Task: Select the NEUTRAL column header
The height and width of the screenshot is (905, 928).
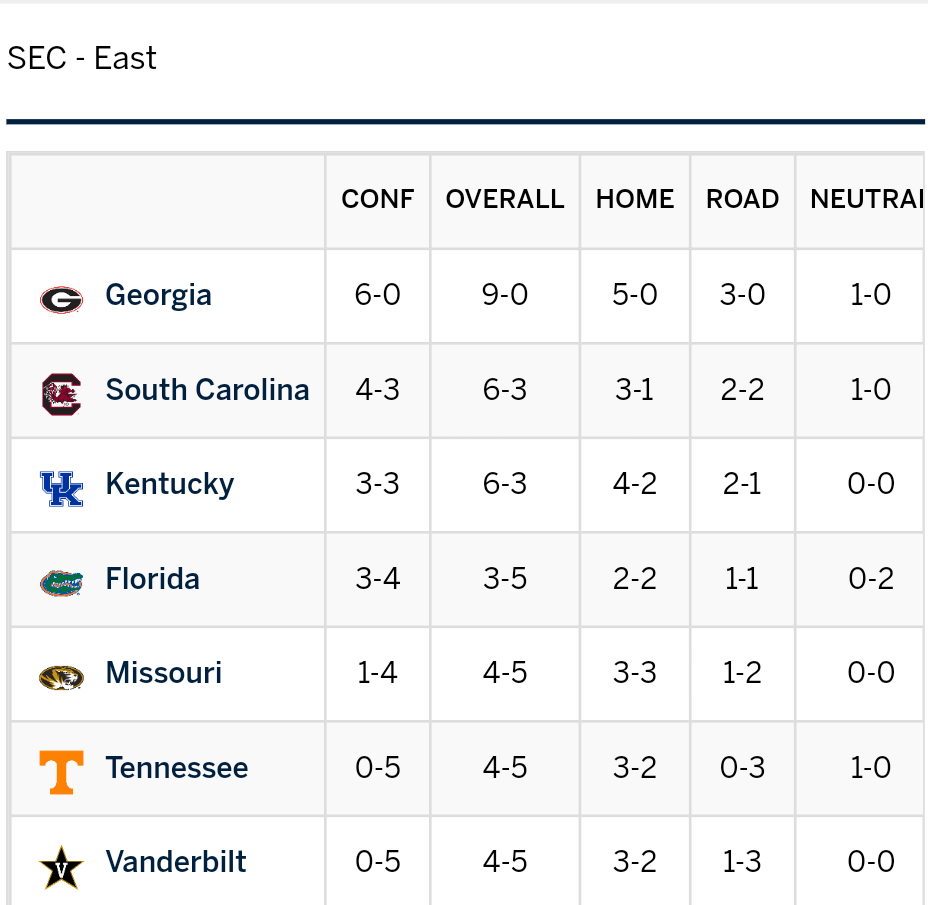Action: point(865,199)
